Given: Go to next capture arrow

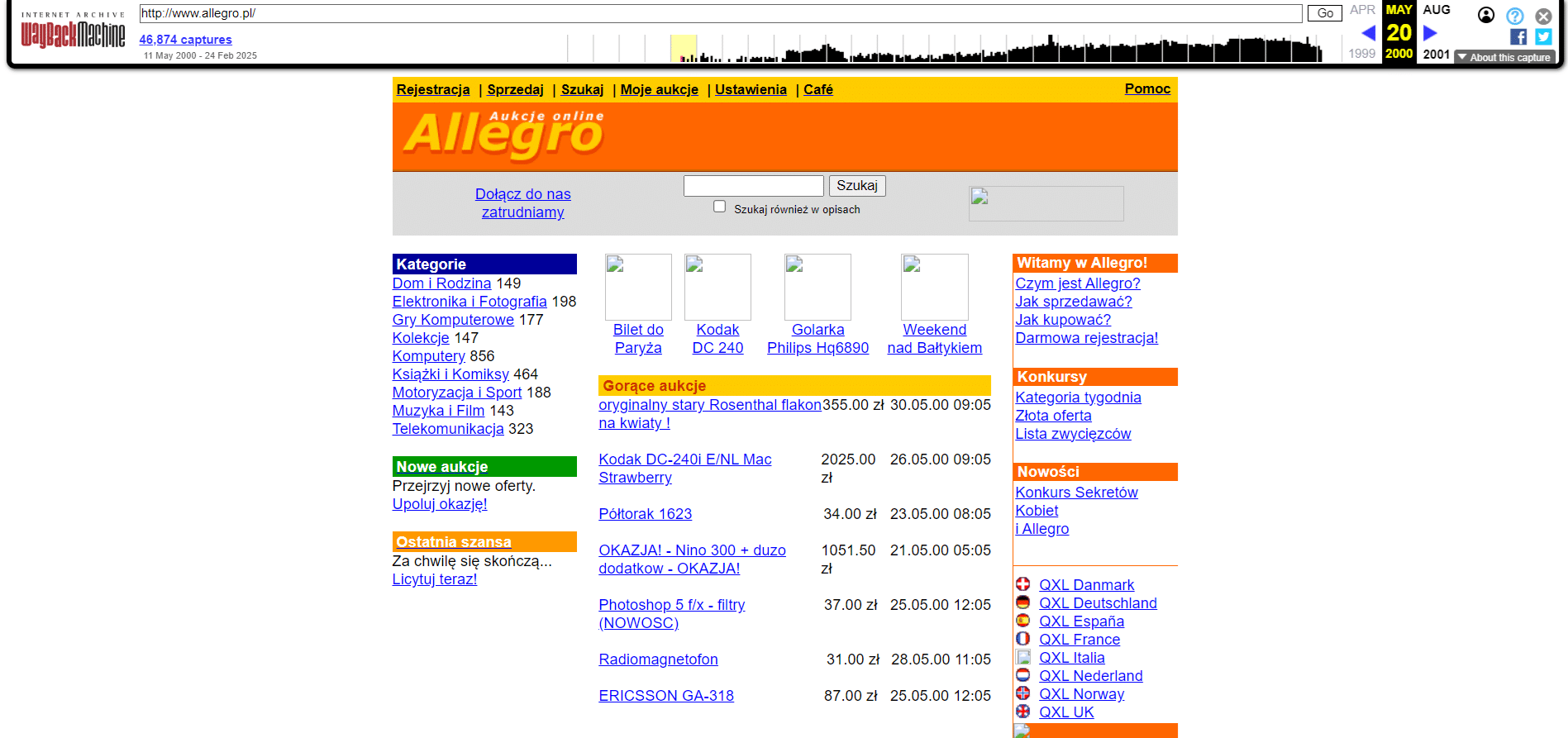Looking at the screenshot, I should point(1430,33).
